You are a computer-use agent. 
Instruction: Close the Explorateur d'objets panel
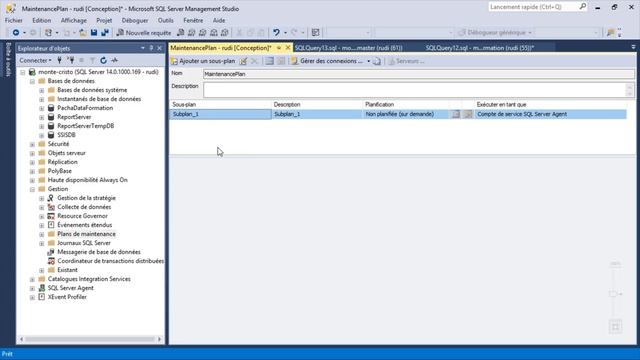click(x=160, y=48)
